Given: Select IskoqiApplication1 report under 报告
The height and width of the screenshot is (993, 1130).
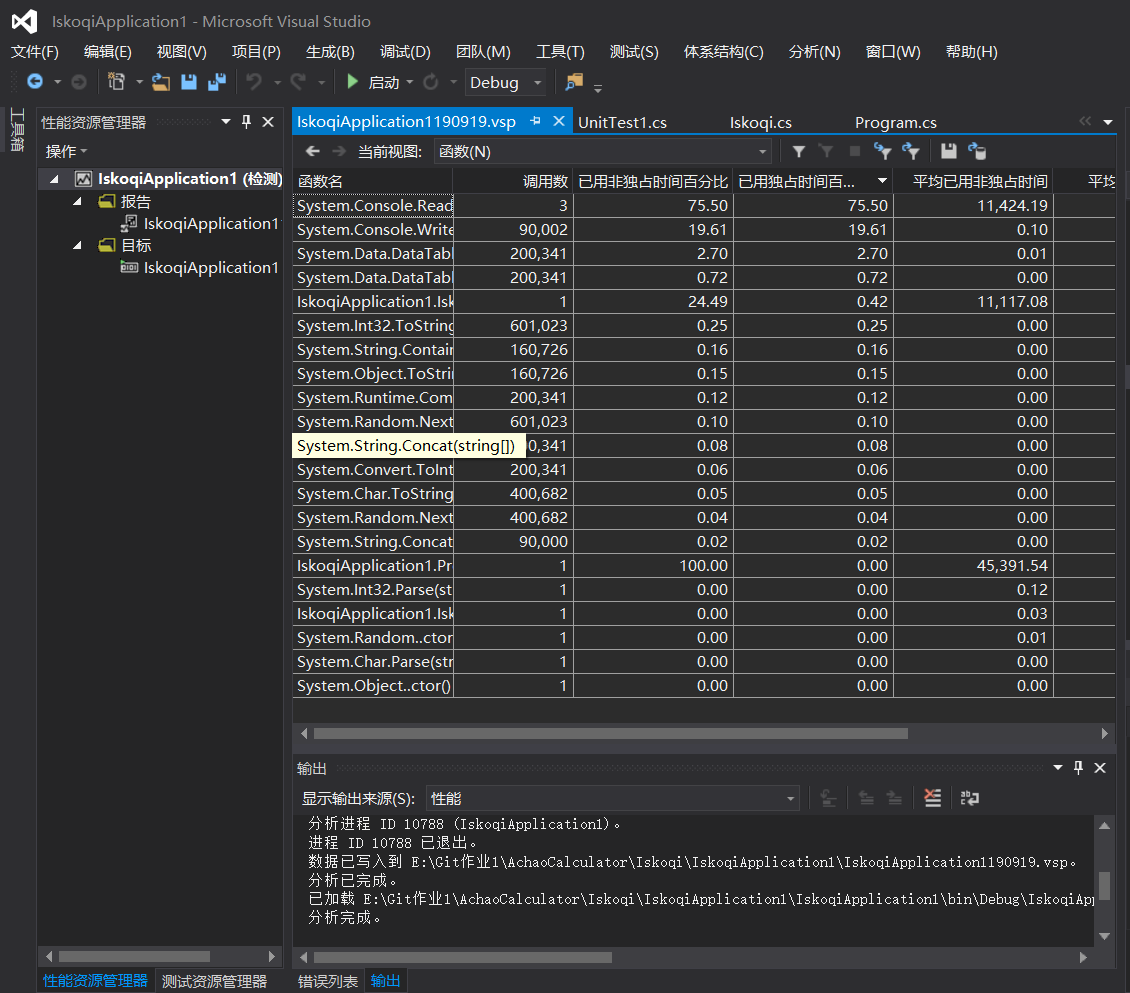Looking at the screenshot, I should 210,223.
